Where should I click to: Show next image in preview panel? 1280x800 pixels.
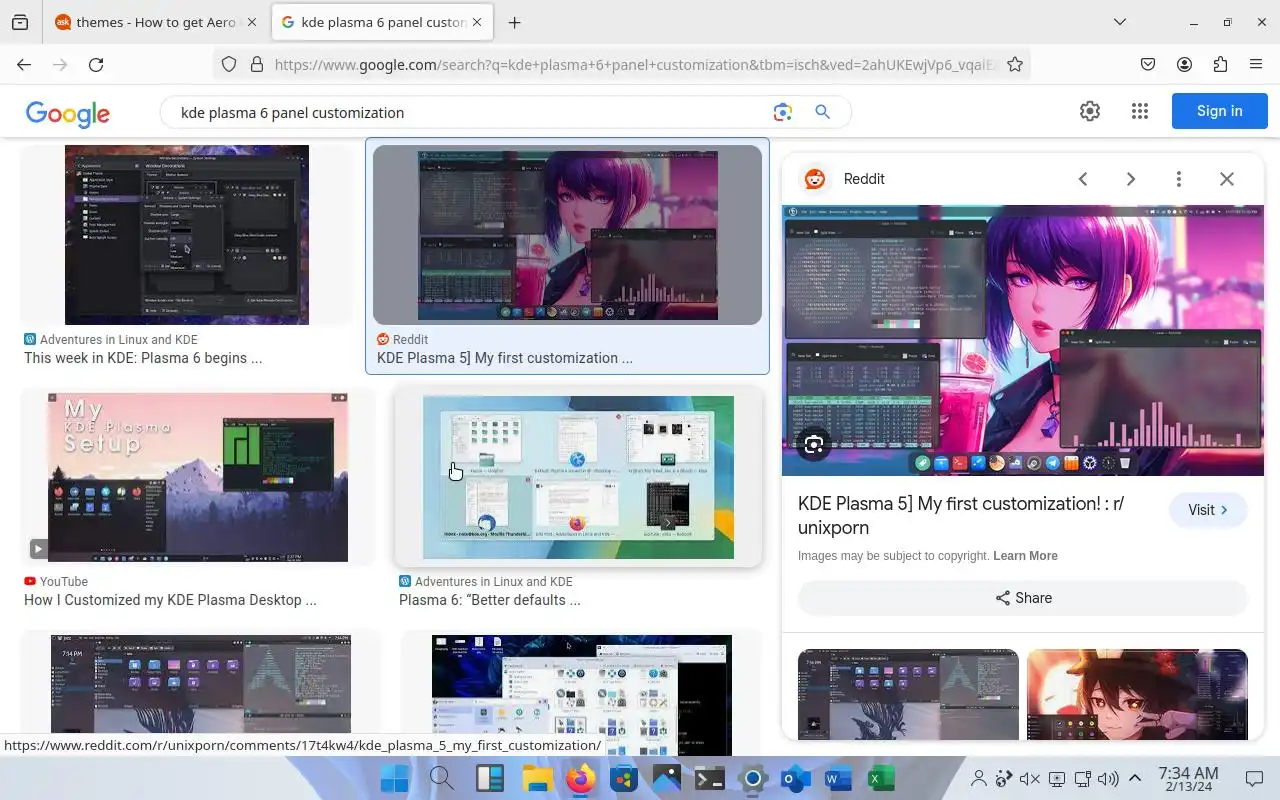pos(1131,179)
